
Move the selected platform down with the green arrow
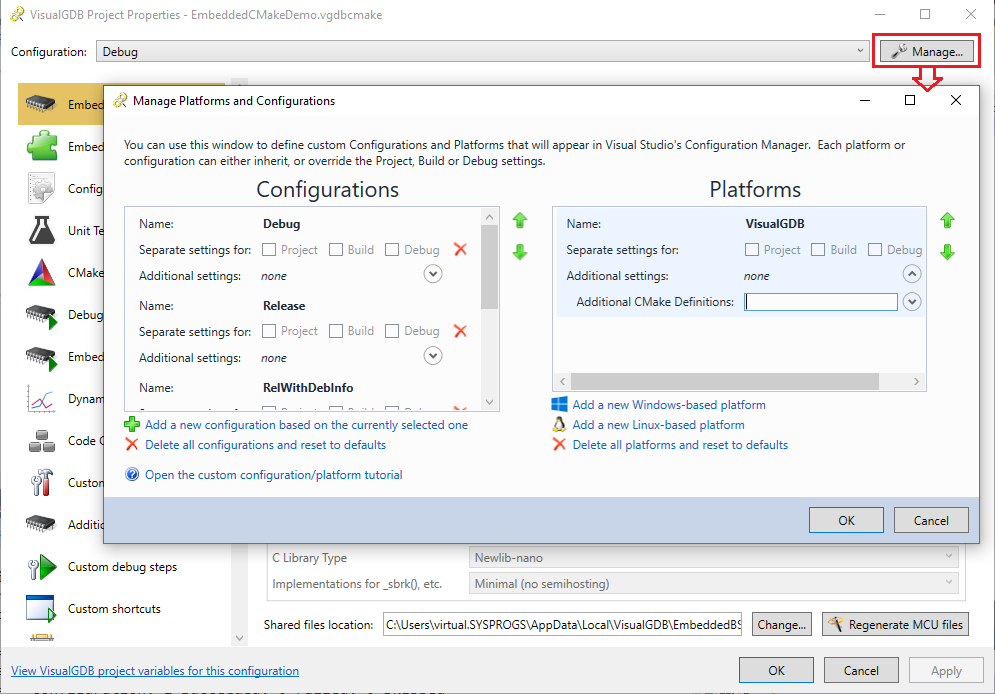click(947, 252)
